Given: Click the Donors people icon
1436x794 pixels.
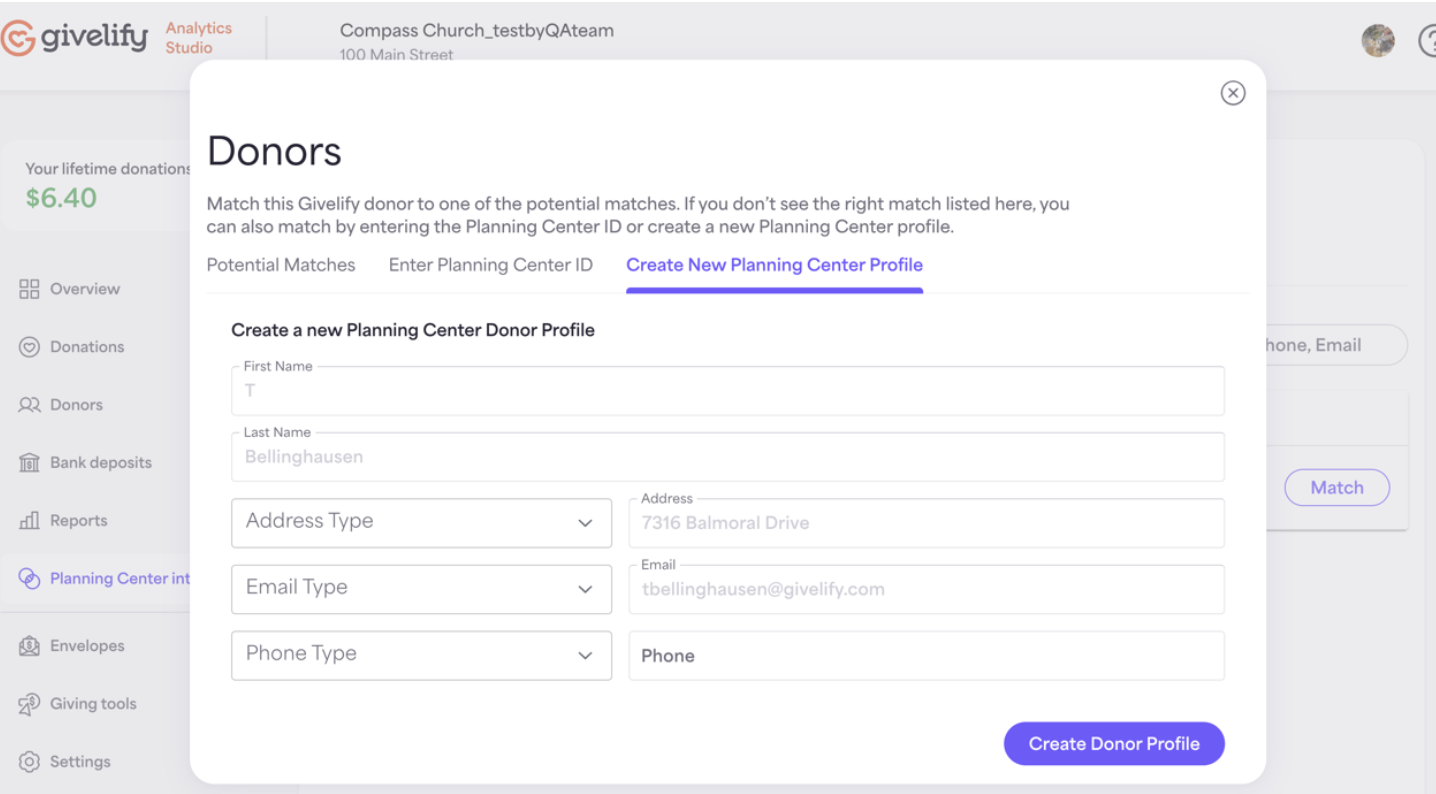Looking at the screenshot, I should [29, 405].
